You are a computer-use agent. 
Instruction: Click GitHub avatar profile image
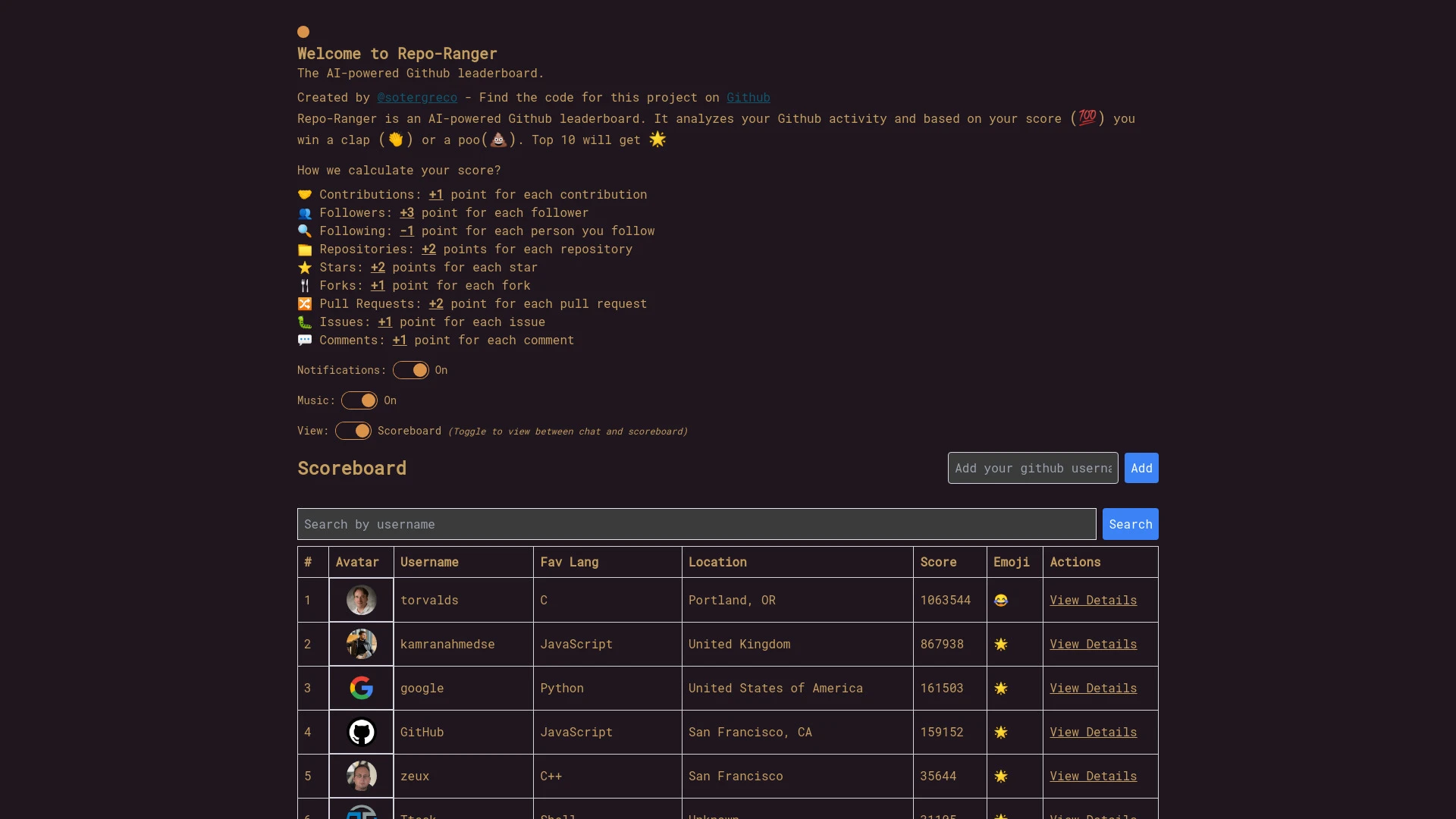point(361,731)
